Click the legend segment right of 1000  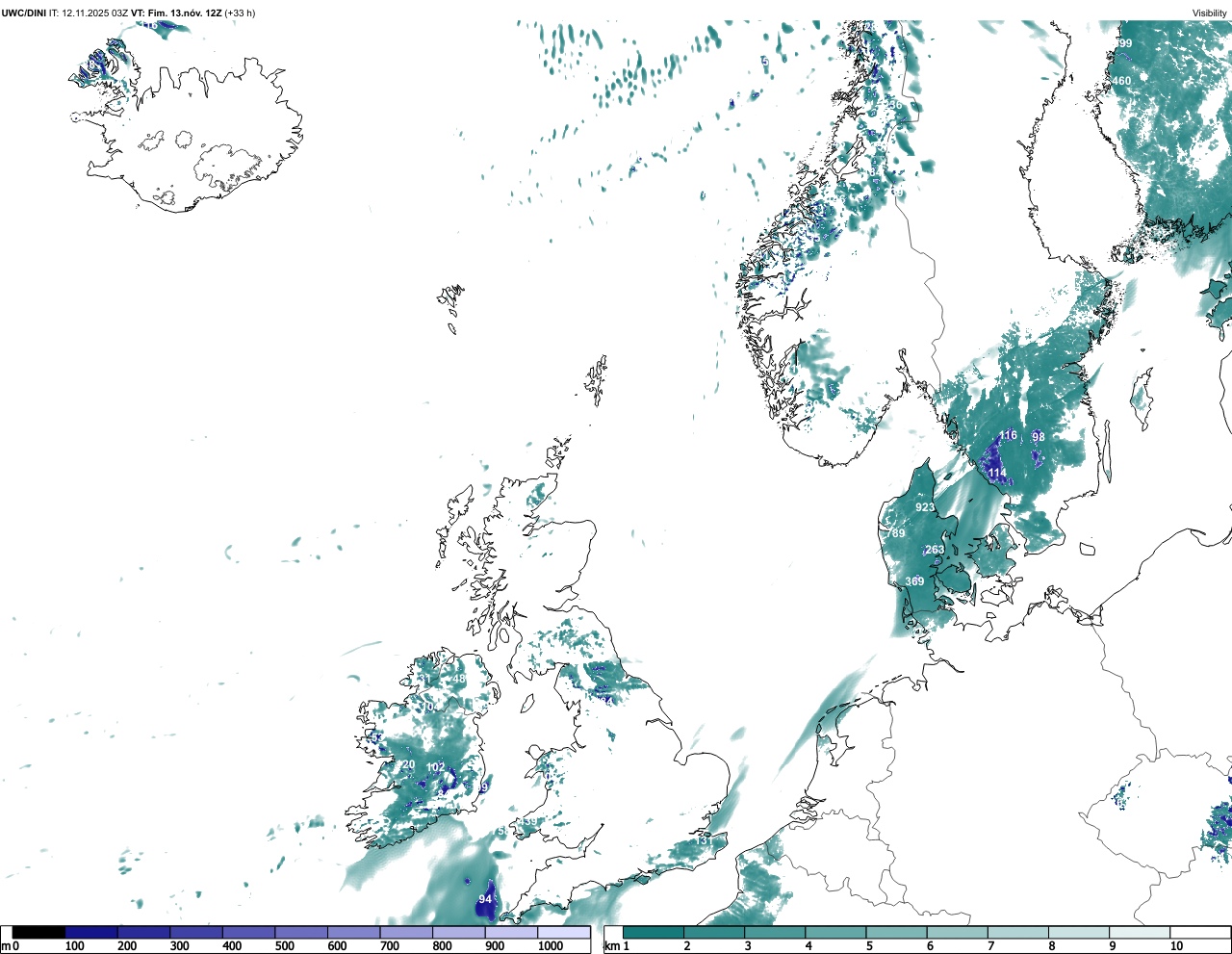[564, 932]
